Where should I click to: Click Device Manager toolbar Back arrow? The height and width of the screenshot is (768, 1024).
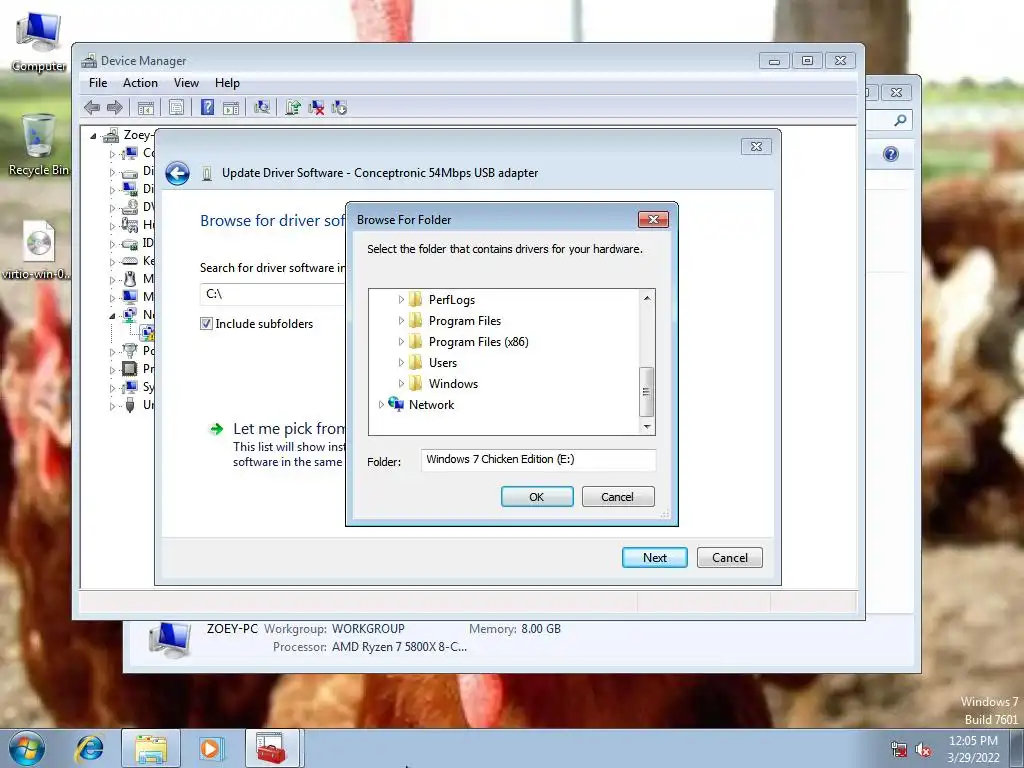coord(92,108)
